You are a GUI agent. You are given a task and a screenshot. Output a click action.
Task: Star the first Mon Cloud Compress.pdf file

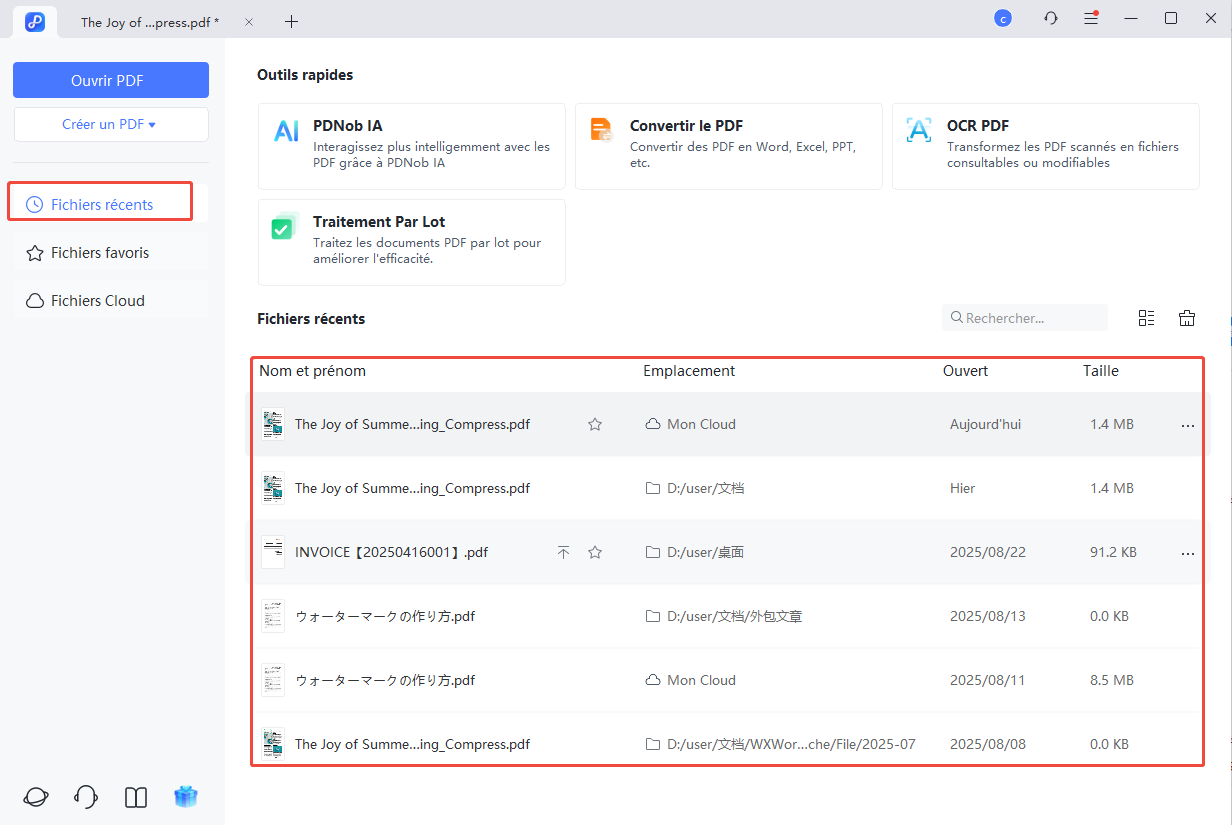pyautogui.click(x=595, y=424)
